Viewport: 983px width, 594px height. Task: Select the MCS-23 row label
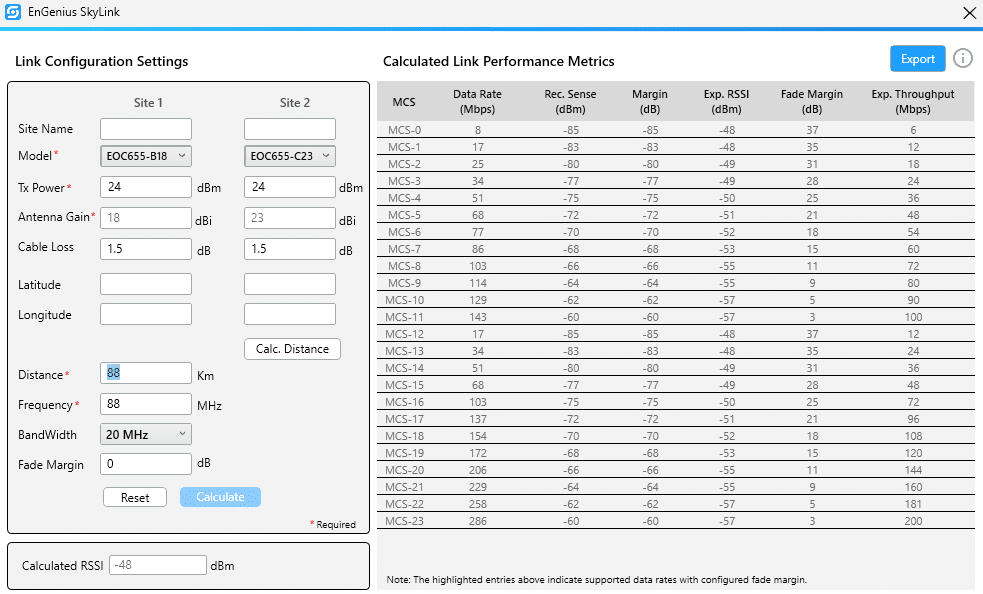click(x=404, y=521)
